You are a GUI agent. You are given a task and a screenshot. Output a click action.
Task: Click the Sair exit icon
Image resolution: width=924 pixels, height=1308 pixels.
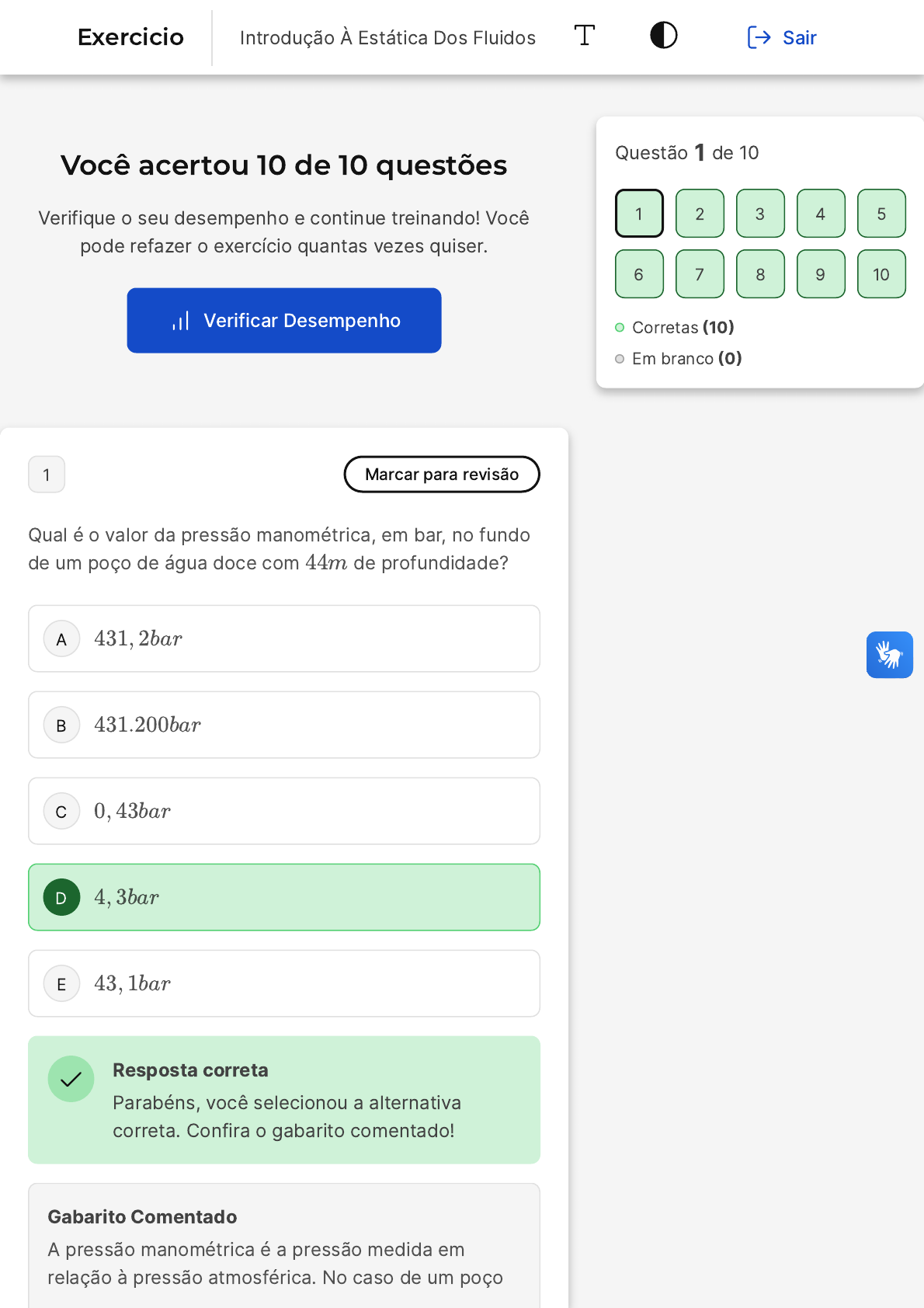tap(759, 37)
